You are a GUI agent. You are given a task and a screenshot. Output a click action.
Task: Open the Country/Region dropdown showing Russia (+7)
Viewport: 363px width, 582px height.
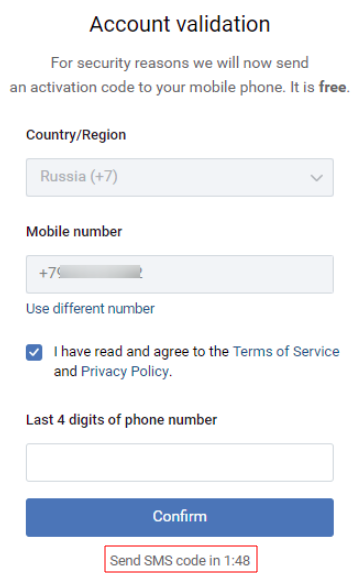[x=180, y=177]
